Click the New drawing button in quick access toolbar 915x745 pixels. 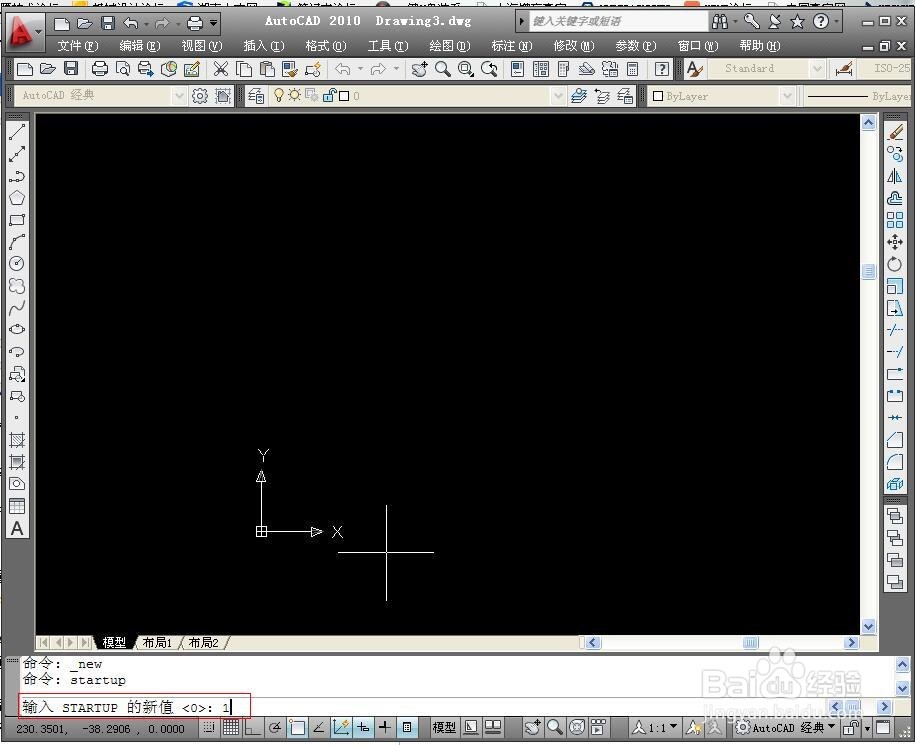pos(62,23)
